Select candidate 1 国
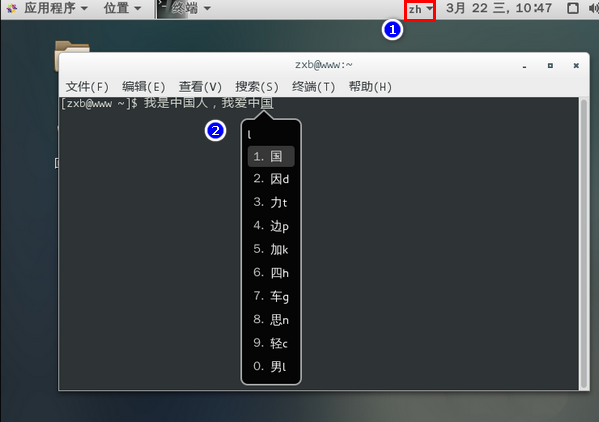Screen dimensions: 599x422 point(271,156)
